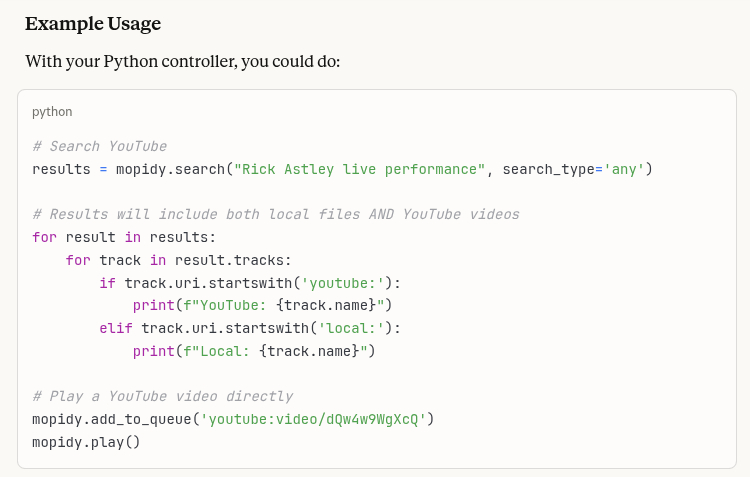Click the "for result in results:" line
Screen dimensions: 750x477
tap(124, 237)
